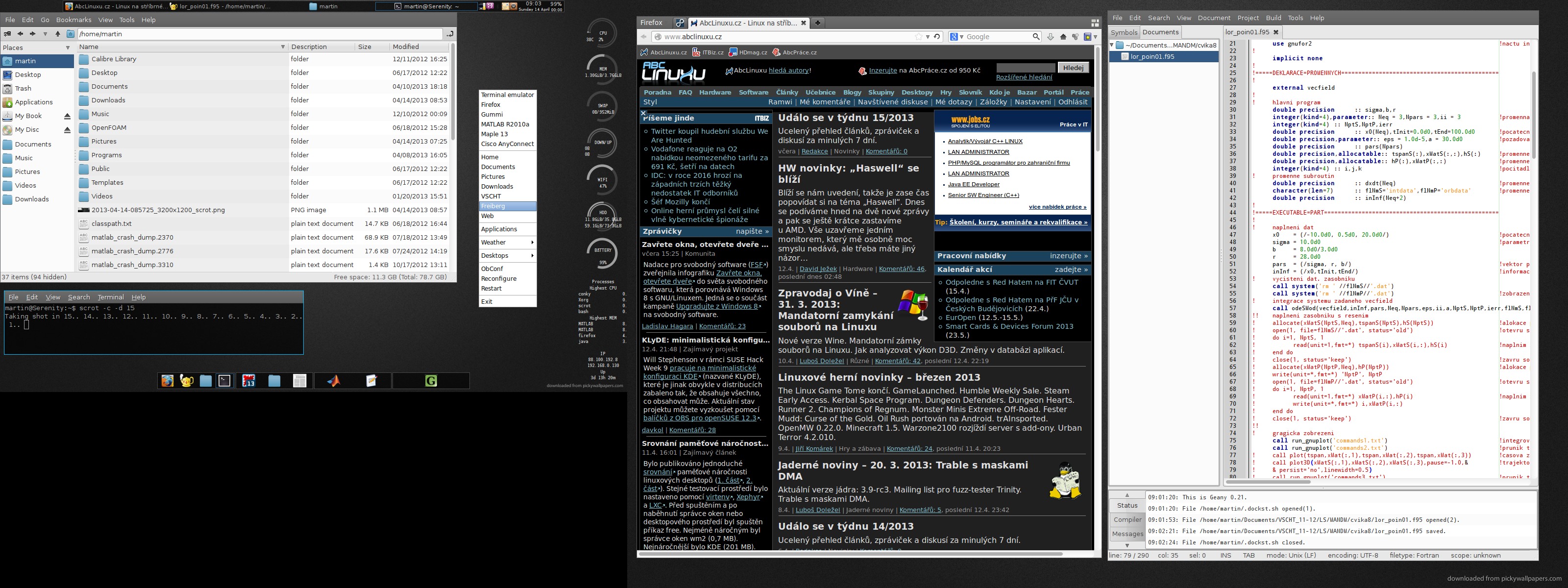Open the Build menu in Geany
The height and width of the screenshot is (588, 1568).
pyautogui.click(x=1274, y=18)
